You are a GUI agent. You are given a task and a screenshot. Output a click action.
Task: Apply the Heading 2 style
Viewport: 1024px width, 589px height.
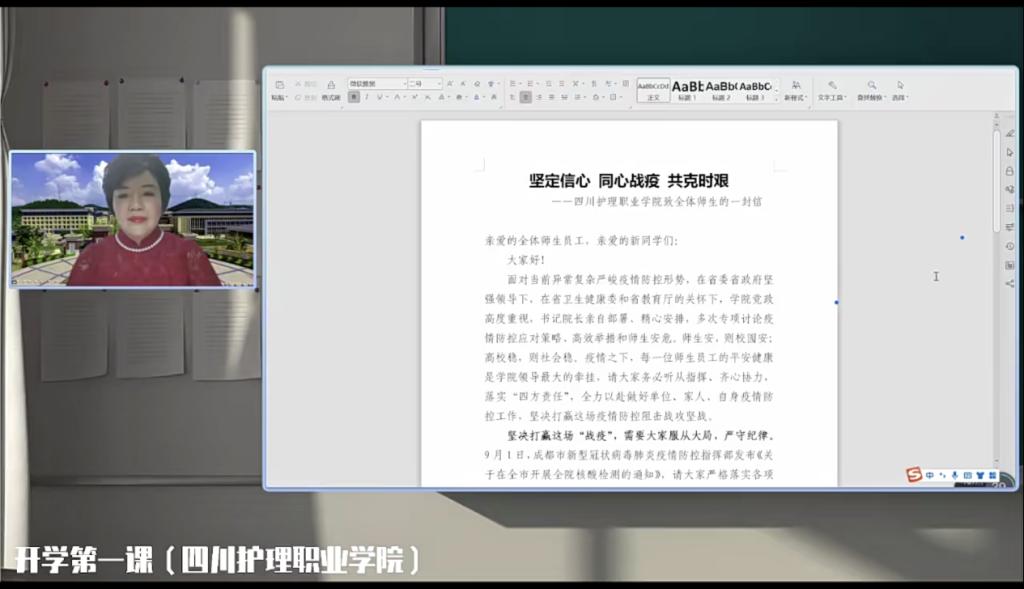pyautogui.click(x=721, y=90)
